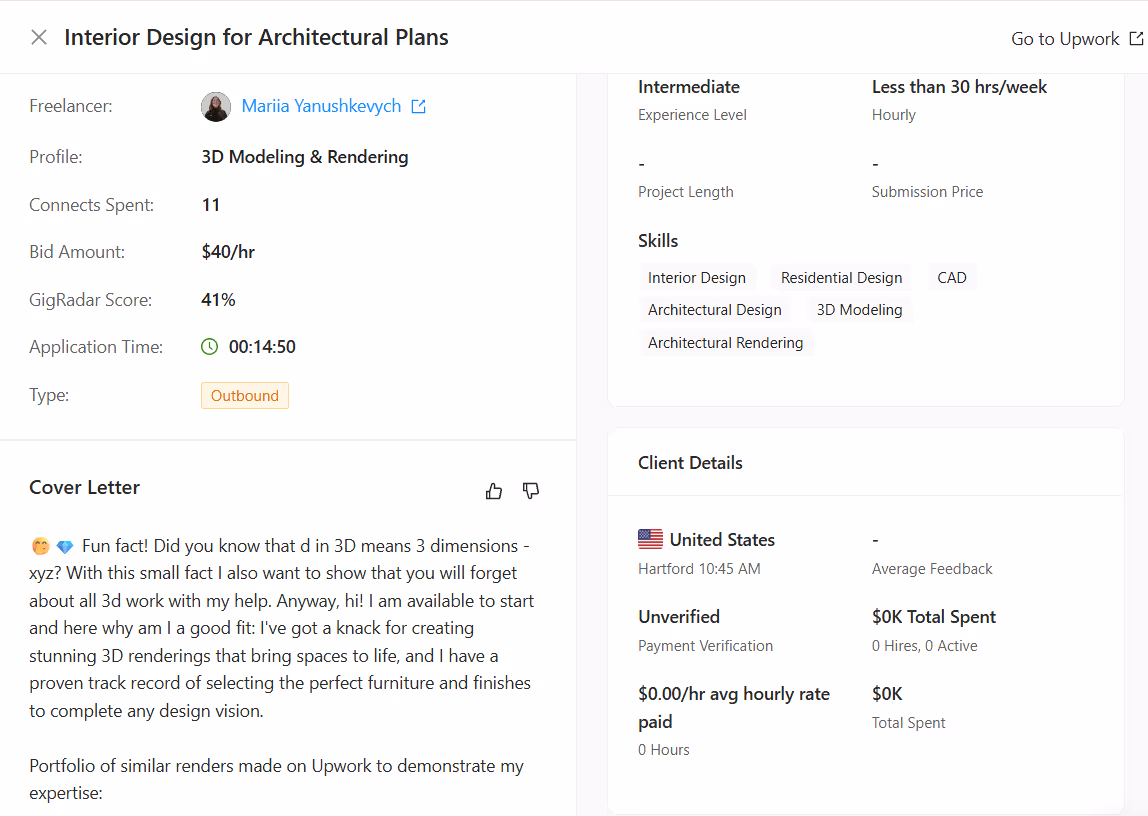Click the 3D Modeling & Rendering profile value
The width and height of the screenshot is (1148, 816).
pos(305,157)
